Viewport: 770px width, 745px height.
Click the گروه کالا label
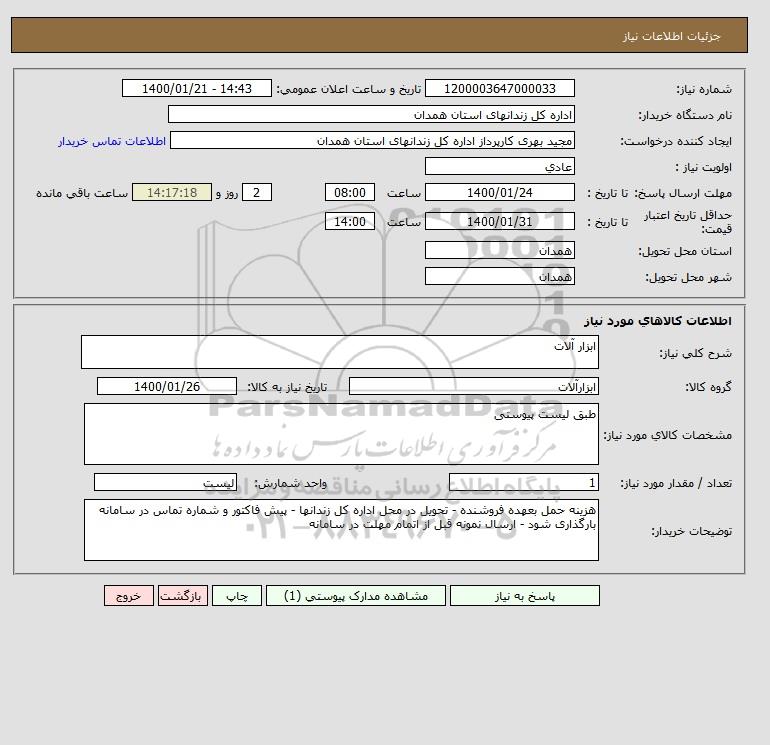708,387
